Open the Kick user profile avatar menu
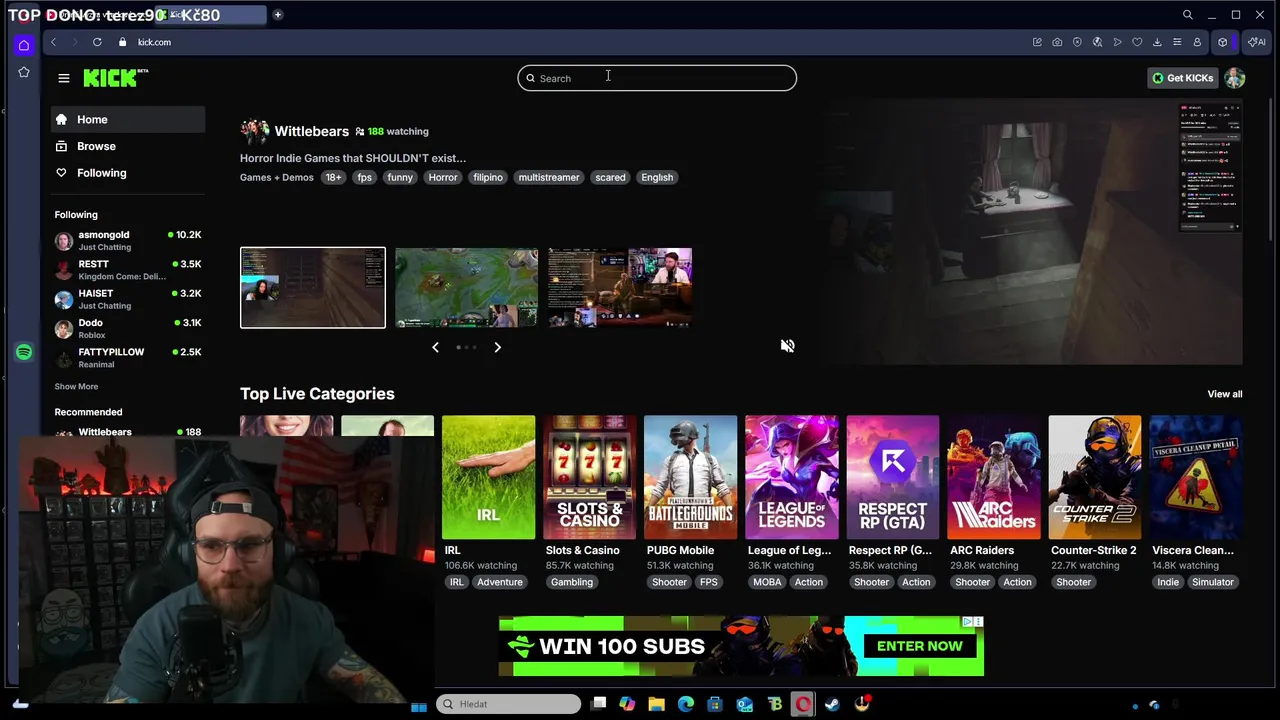 [1235, 78]
